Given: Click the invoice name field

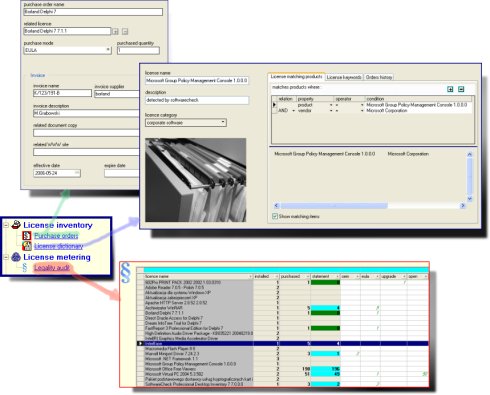Looking at the screenshot, I should coord(62,93).
